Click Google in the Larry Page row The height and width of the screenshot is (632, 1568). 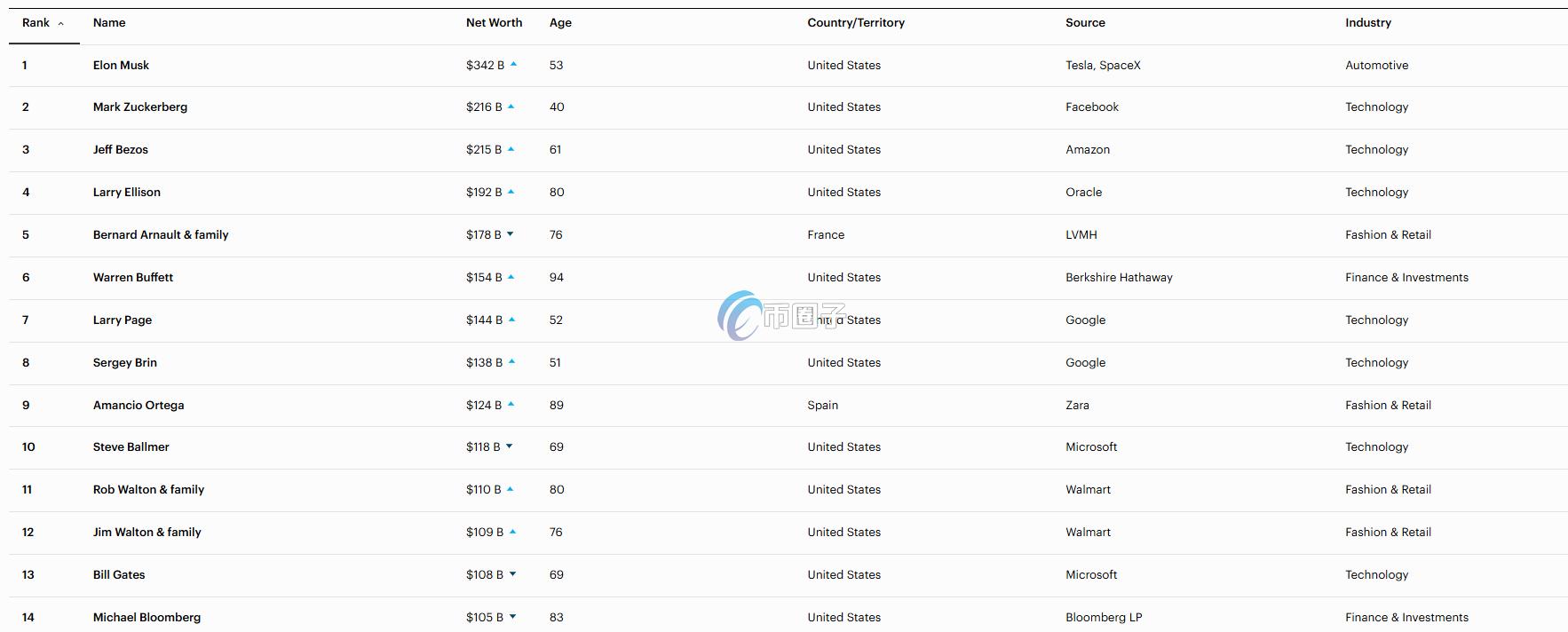pos(1085,320)
